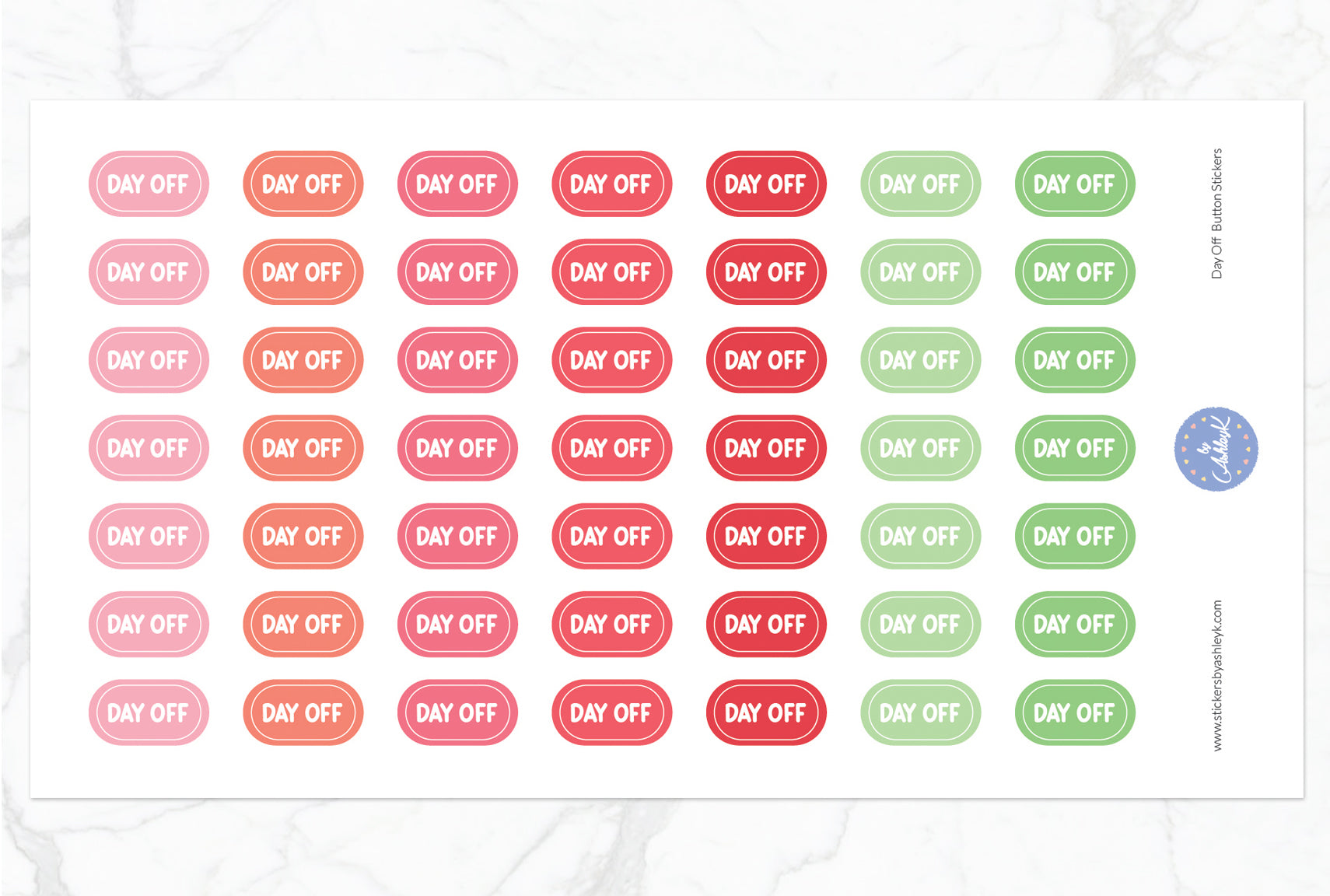Screen dimensions: 1330x896
Task: Click the bottom-row coral orange DAY OFF sticker
Action: (x=303, y=712)
